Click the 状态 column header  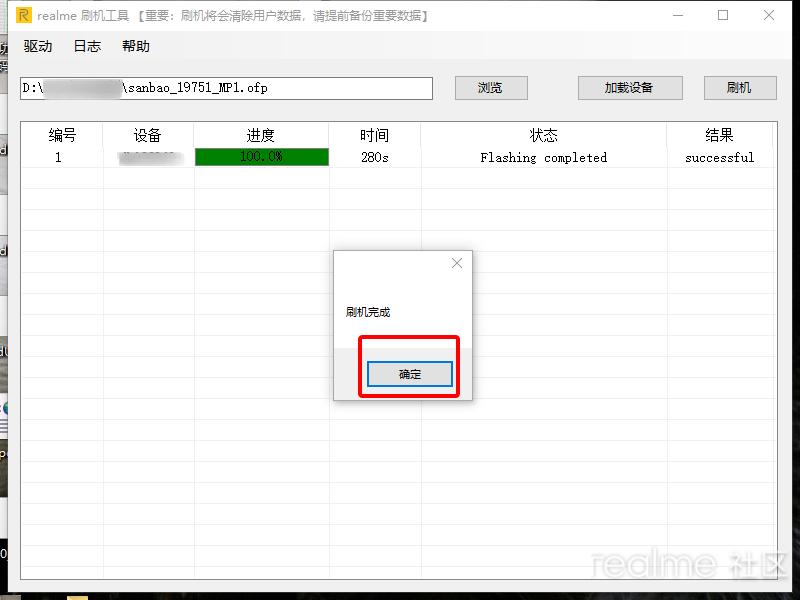544,135
